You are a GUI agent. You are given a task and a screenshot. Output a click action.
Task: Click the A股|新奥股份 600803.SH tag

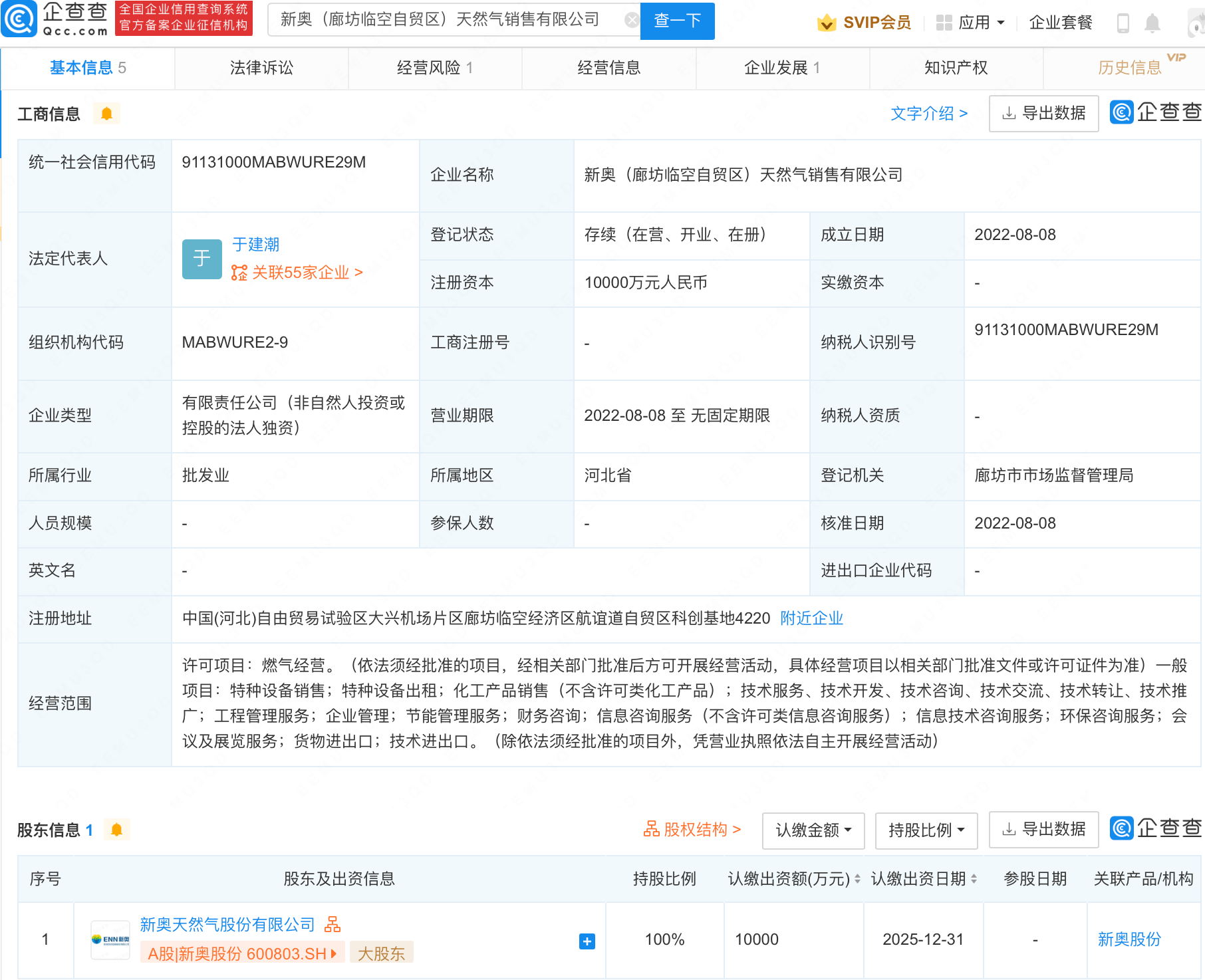tap(242, 954)
